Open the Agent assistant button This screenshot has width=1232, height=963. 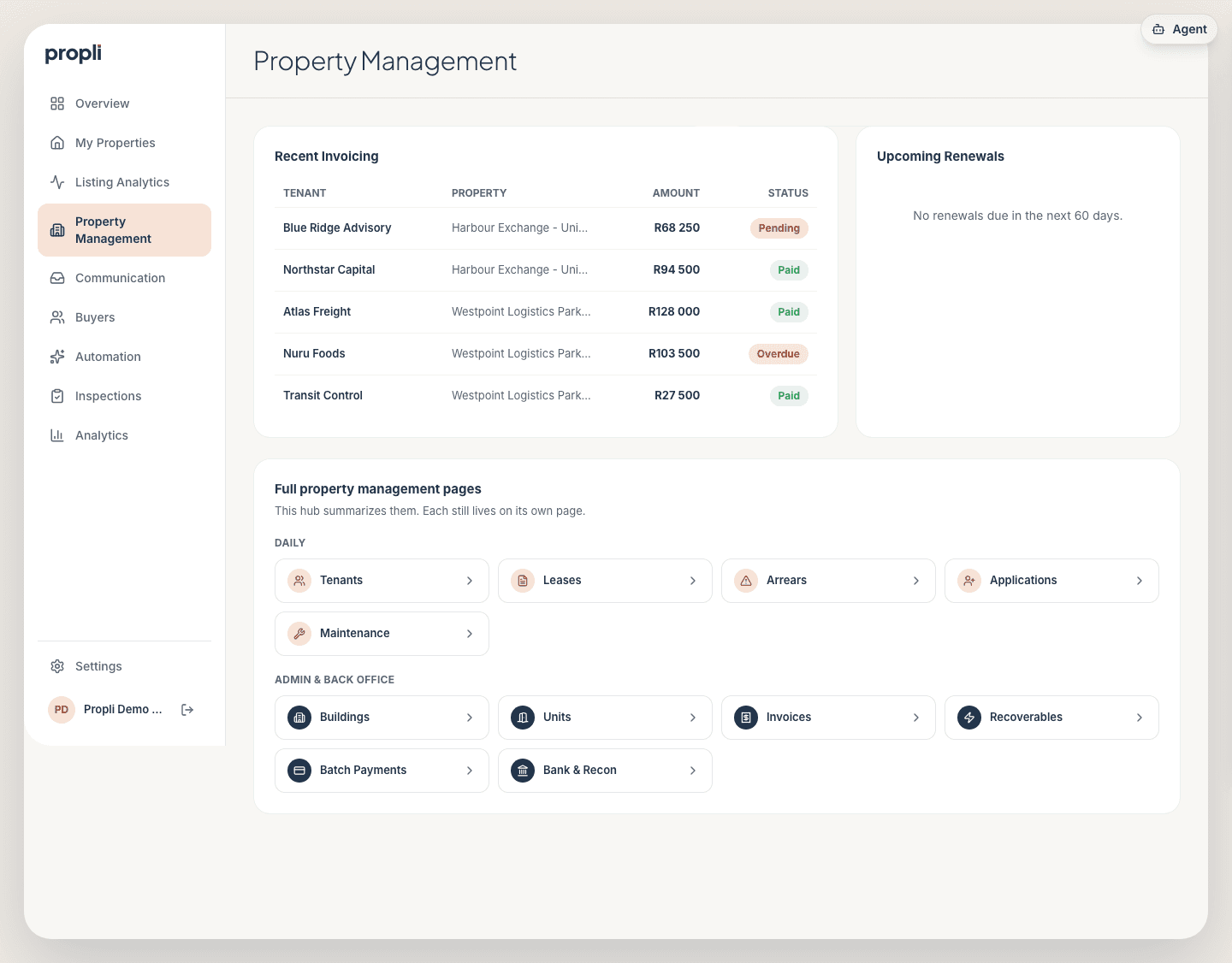tap(1179, 29)
